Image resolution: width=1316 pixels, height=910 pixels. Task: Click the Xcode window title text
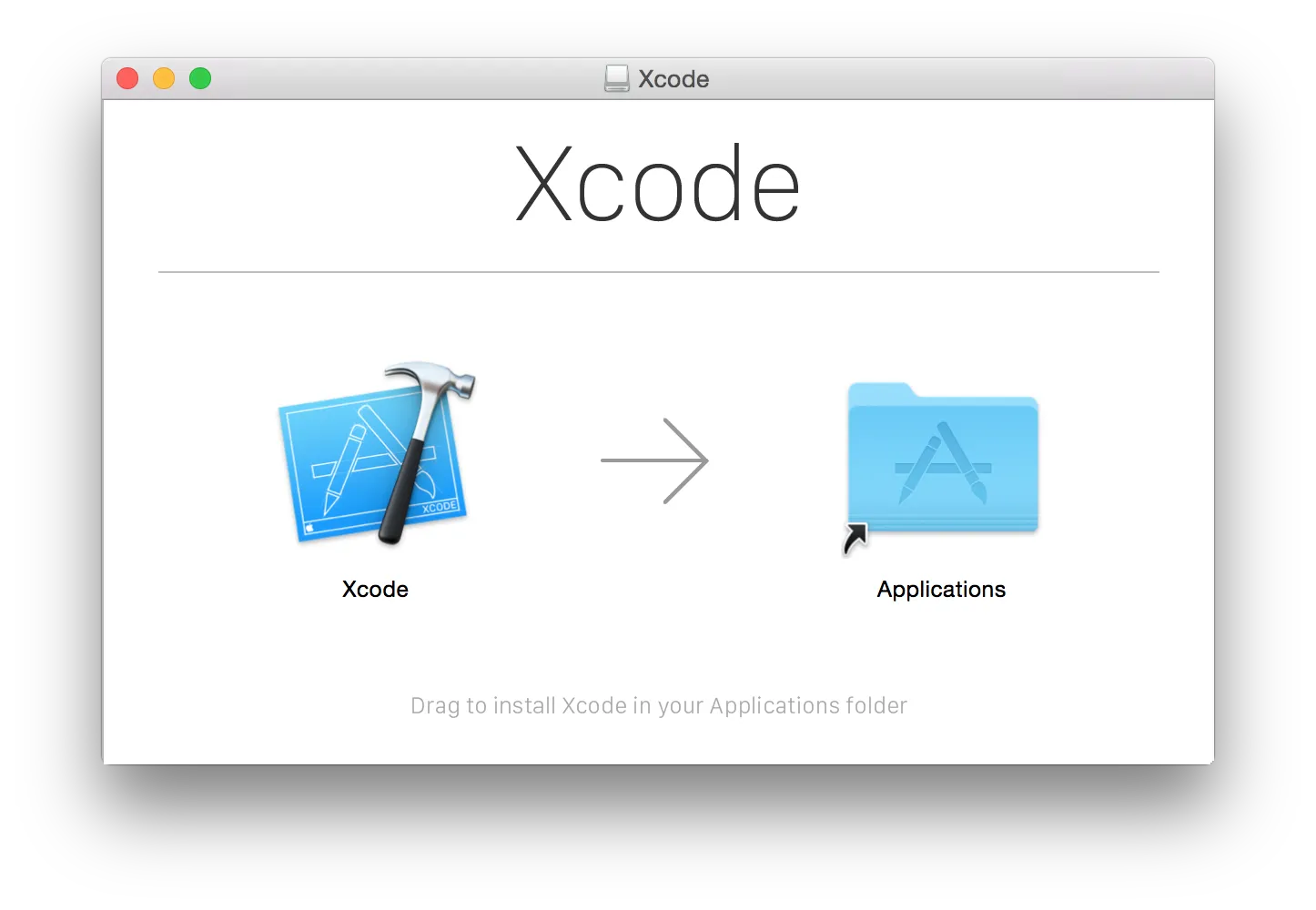(673, 79)
